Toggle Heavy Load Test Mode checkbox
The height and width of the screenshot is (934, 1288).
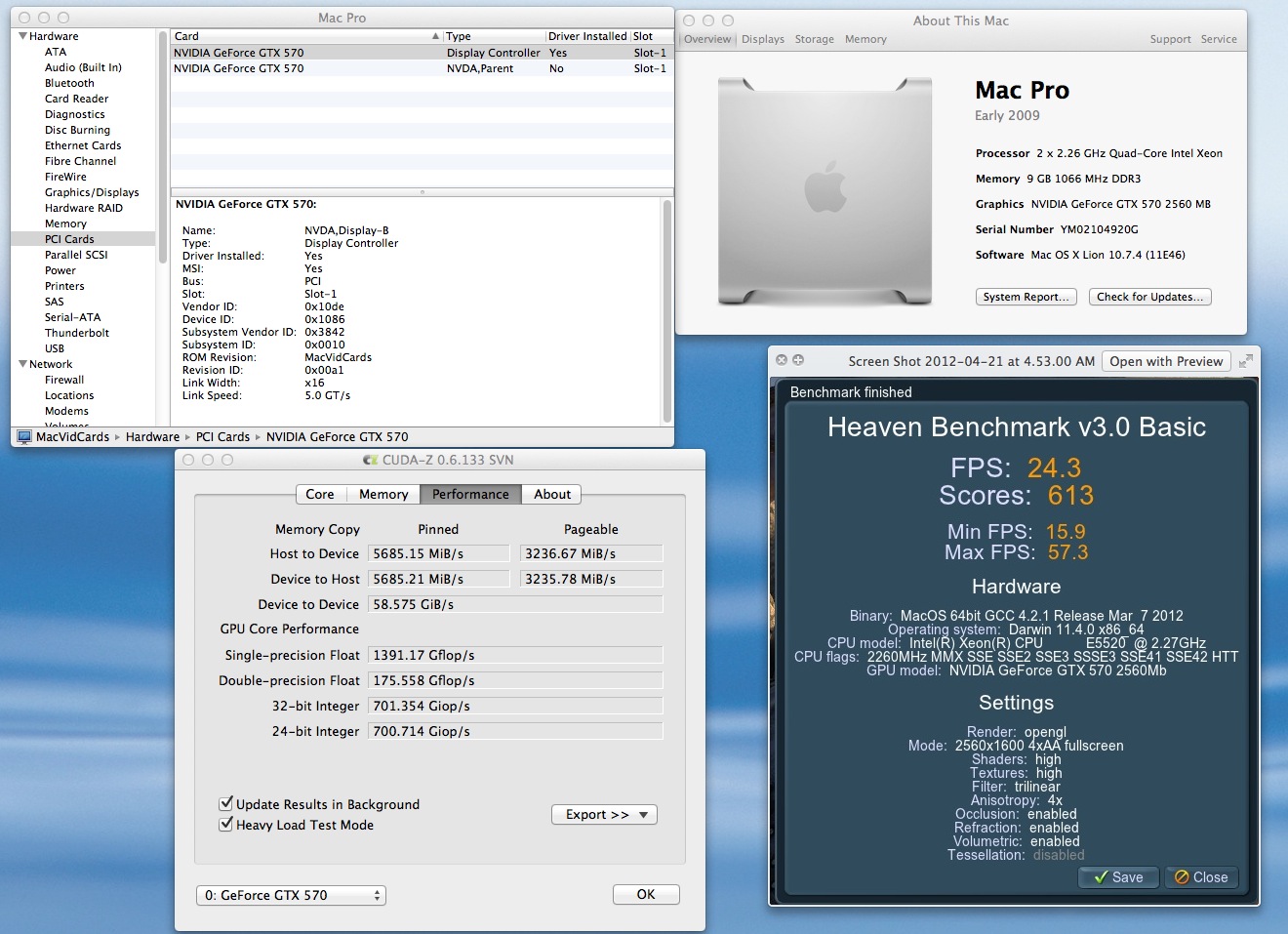[x=226, y=824]
